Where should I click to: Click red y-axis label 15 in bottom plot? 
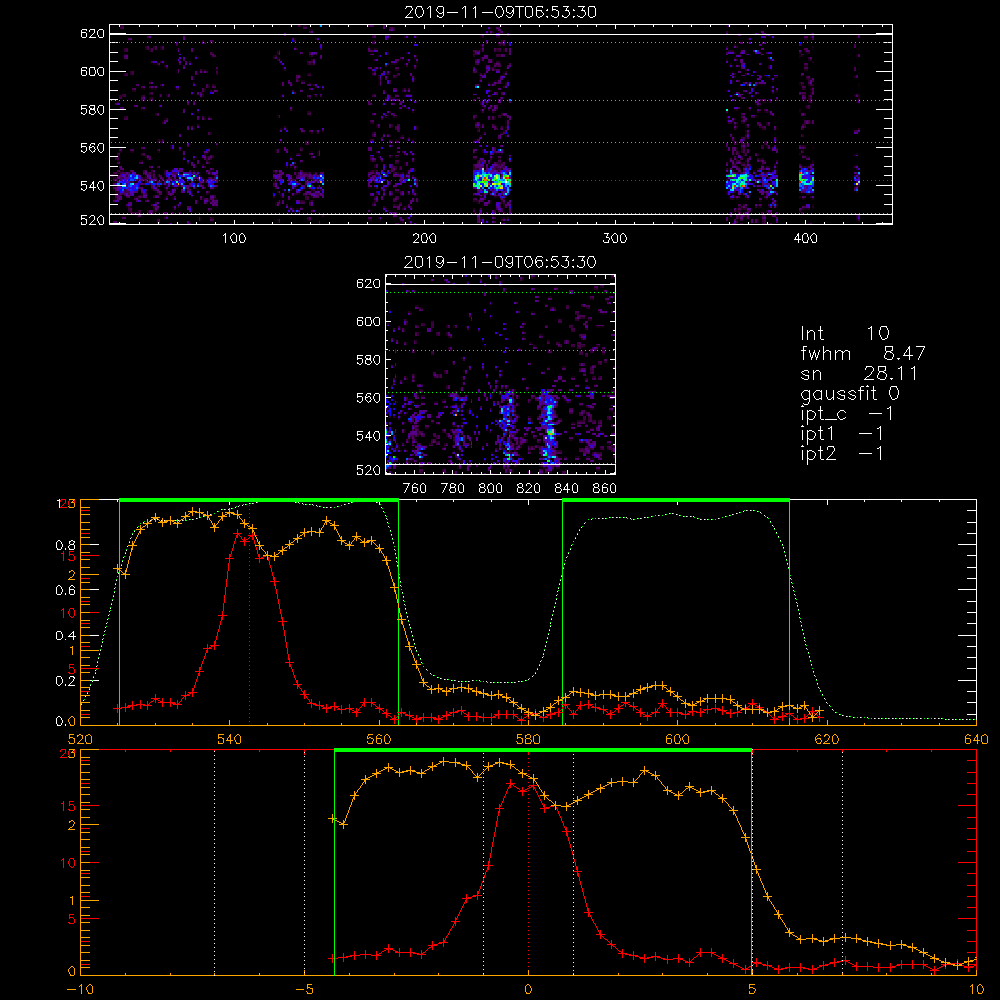click(x=67, y=806)
